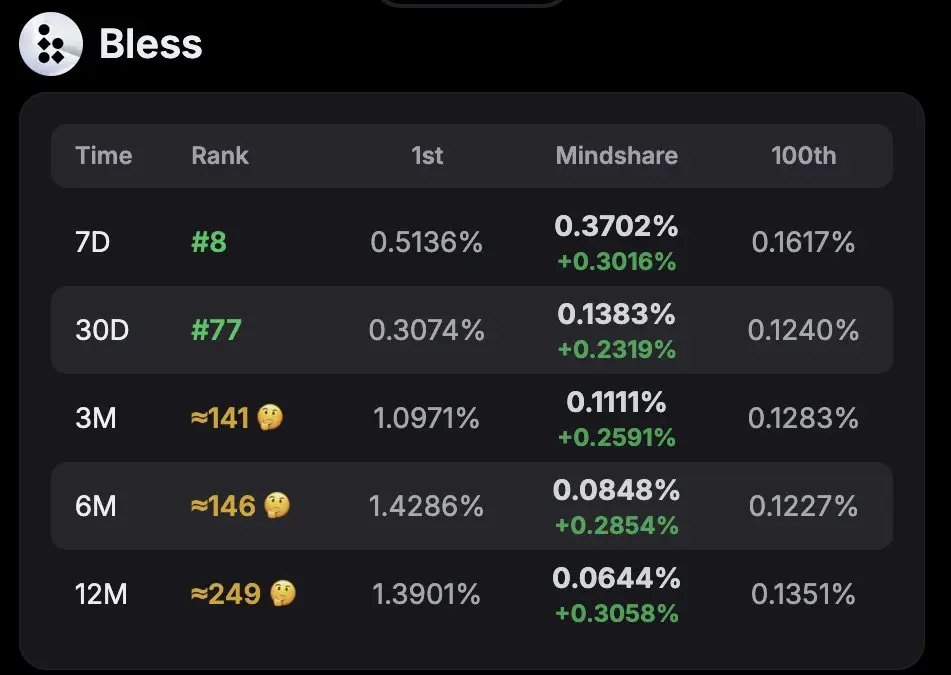
Task: Select the Time column header
Action: pos(104,156)
